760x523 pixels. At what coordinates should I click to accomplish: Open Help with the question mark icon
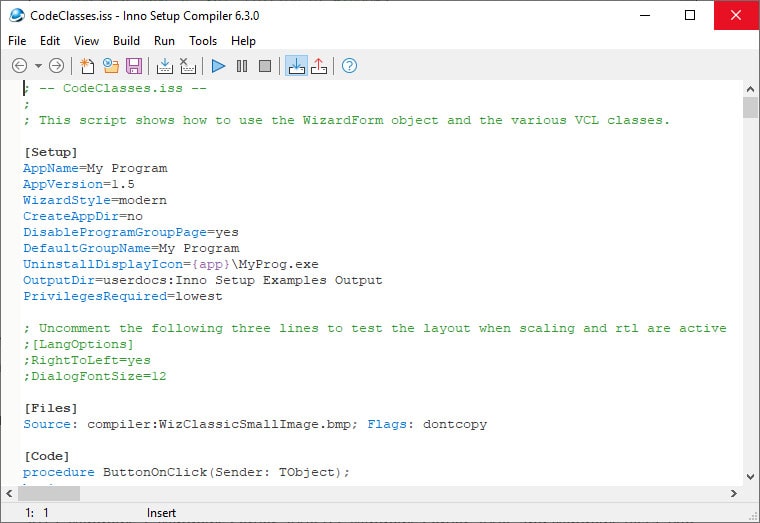pos(349,65)
